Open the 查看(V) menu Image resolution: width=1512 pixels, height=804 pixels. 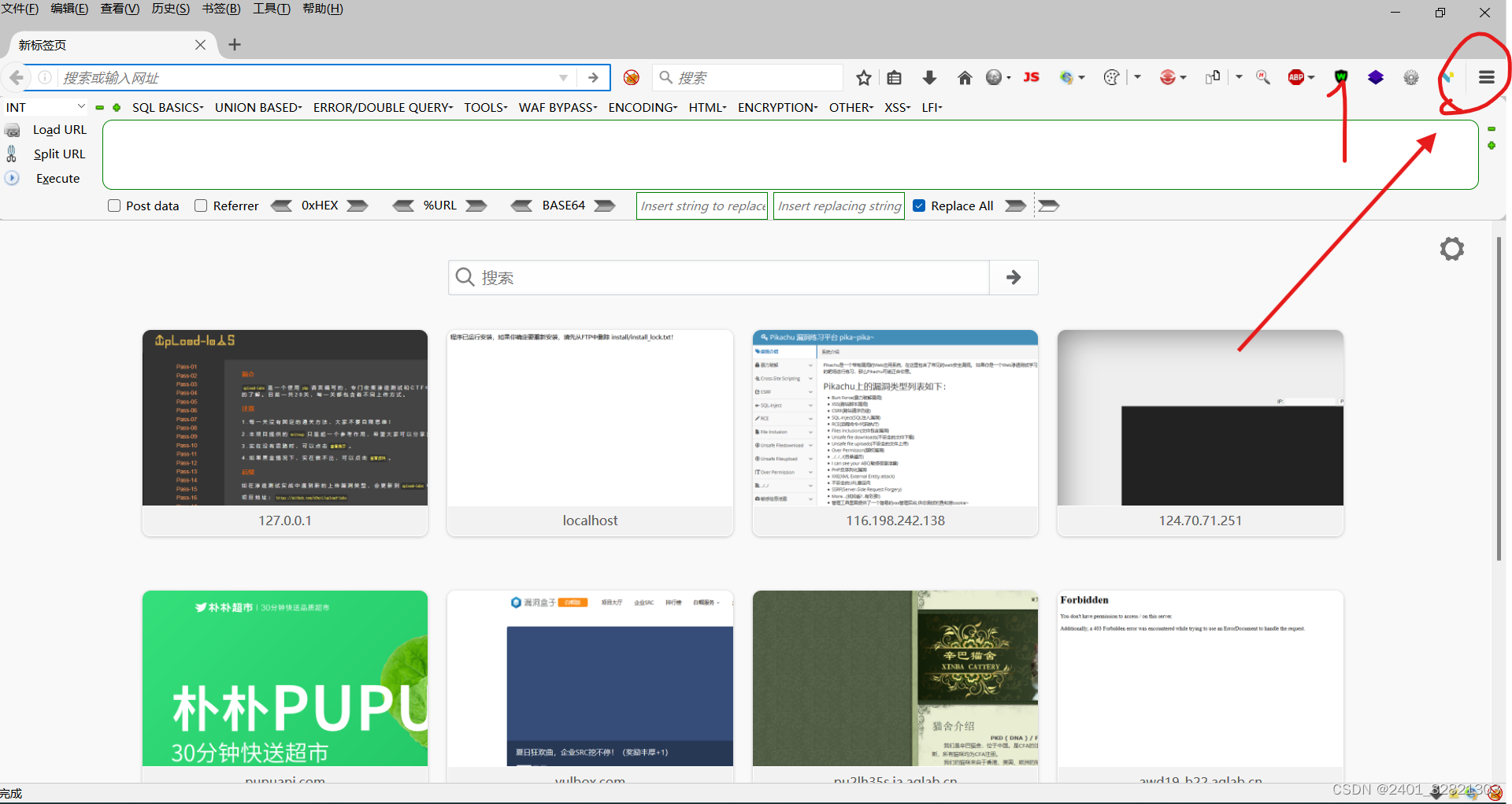point(120,9)
